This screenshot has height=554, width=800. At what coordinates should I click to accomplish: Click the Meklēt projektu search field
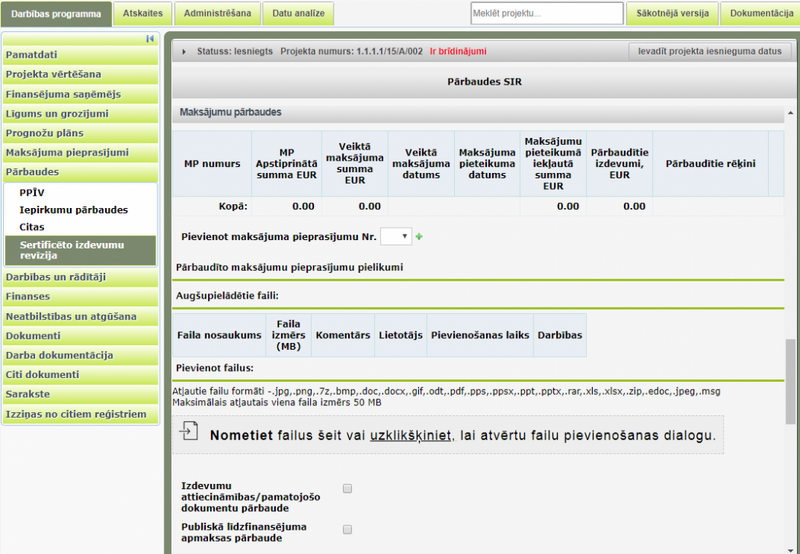546,14
